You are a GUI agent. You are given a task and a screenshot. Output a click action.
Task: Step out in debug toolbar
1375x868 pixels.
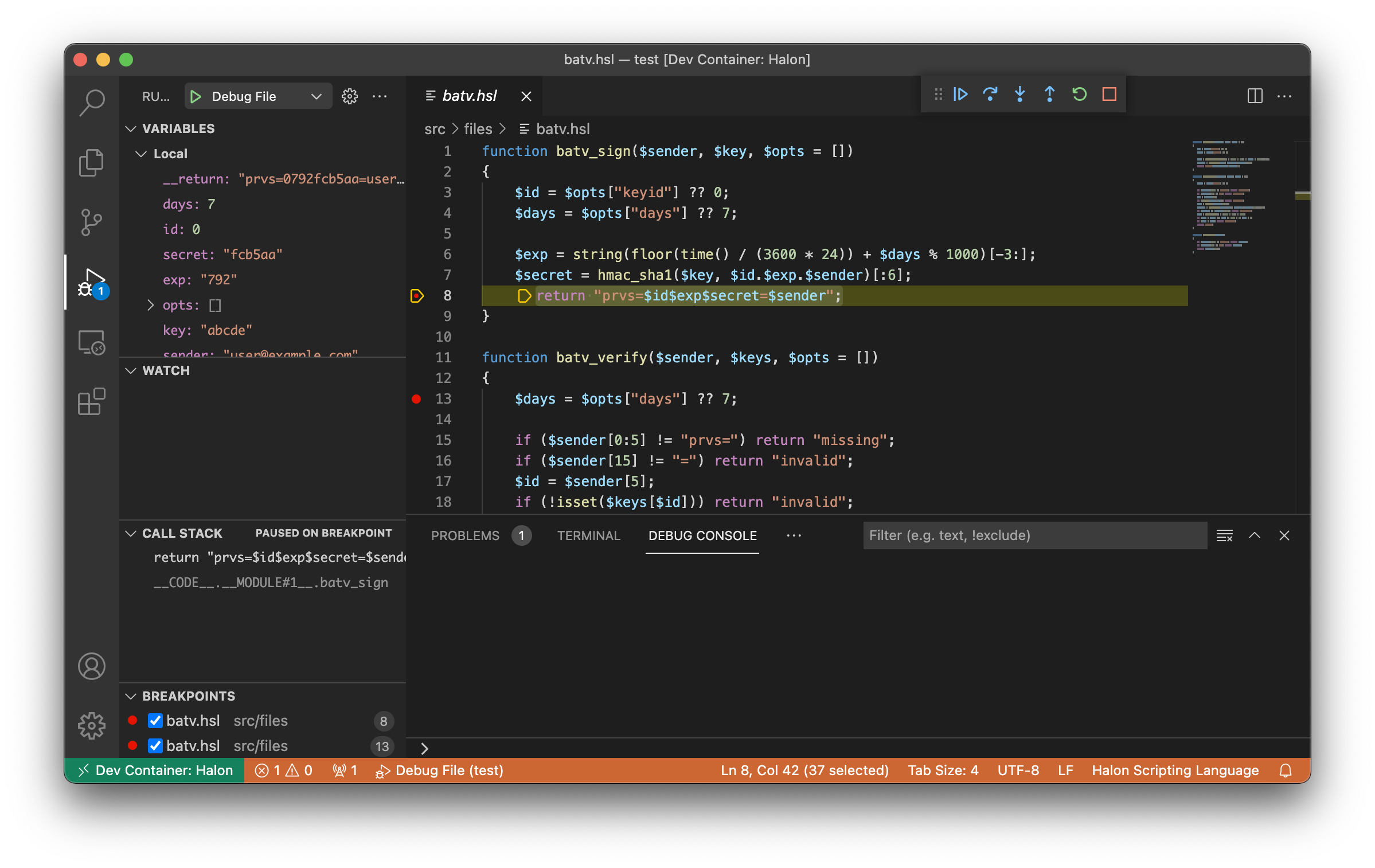(x=1050, y=94)
